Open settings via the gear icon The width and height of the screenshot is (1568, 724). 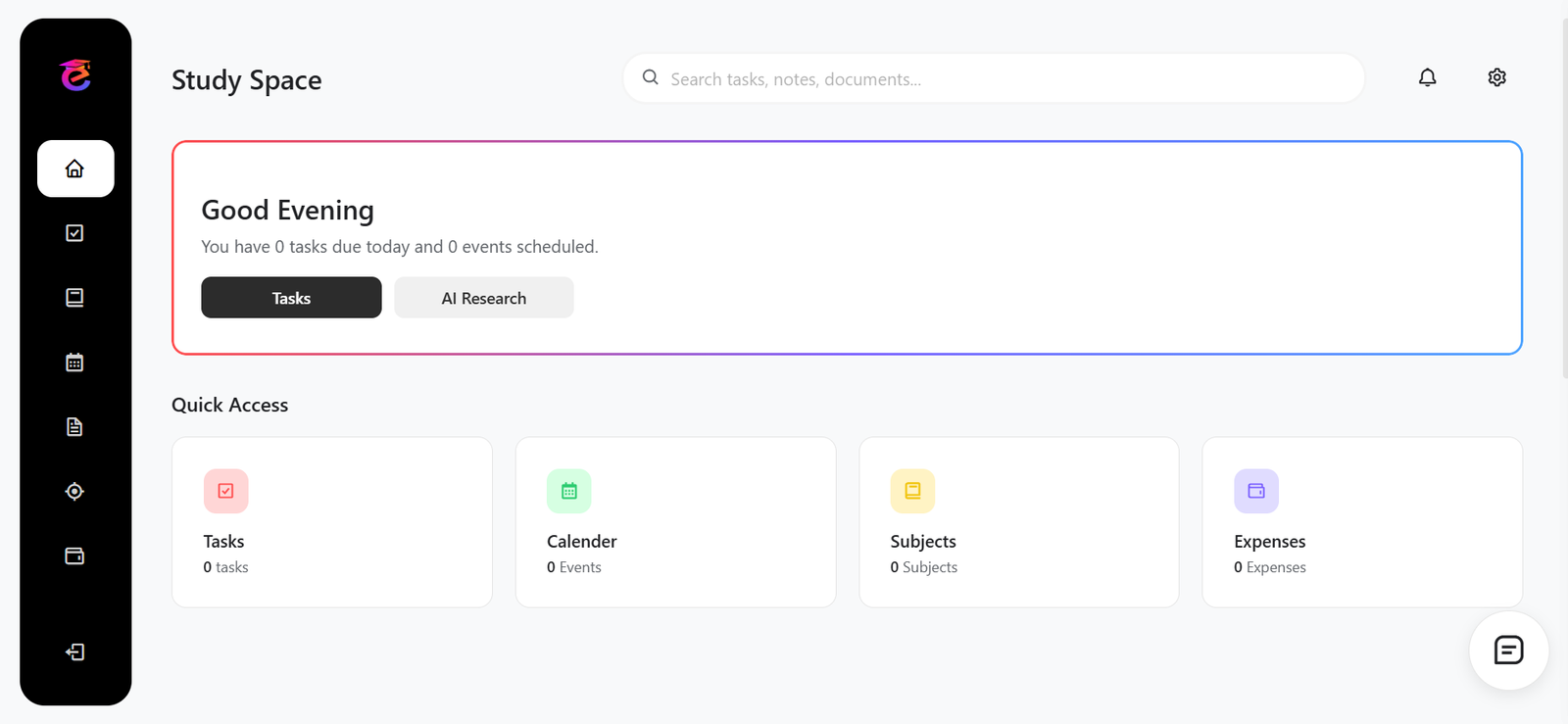pyautogui.click(x=1496, y=77)
